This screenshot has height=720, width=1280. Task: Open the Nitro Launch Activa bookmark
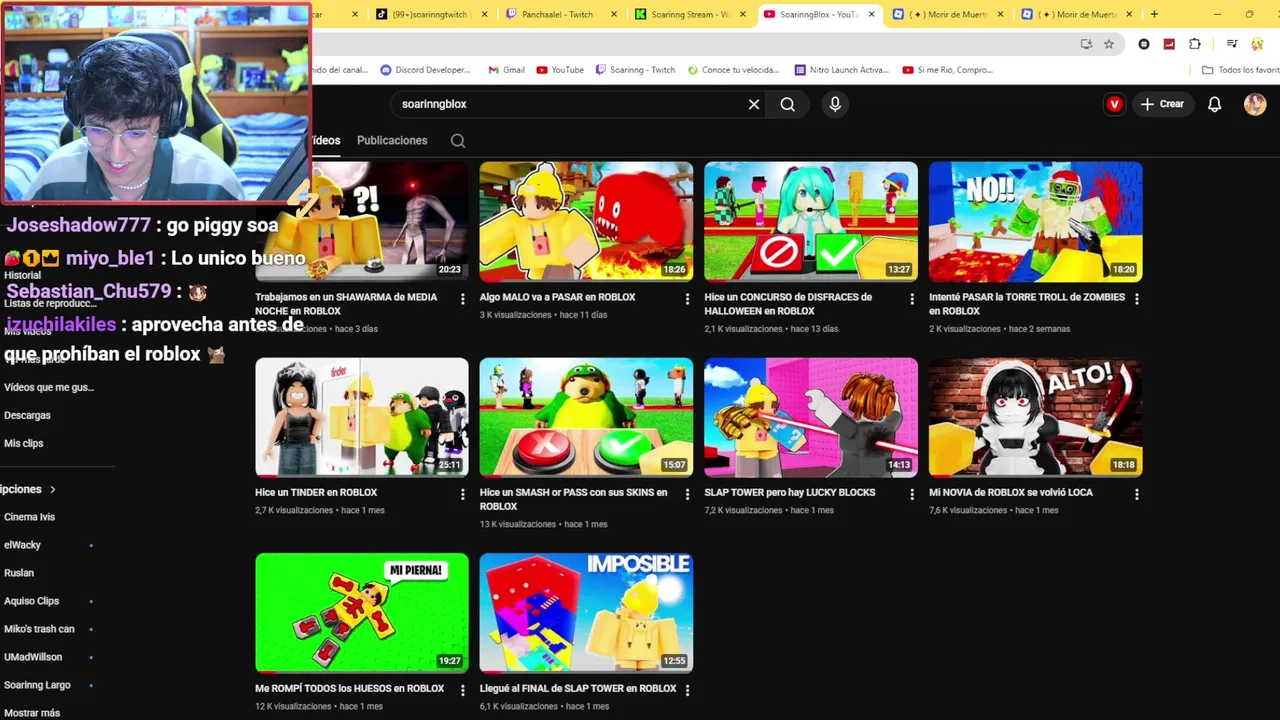point(841,70)
